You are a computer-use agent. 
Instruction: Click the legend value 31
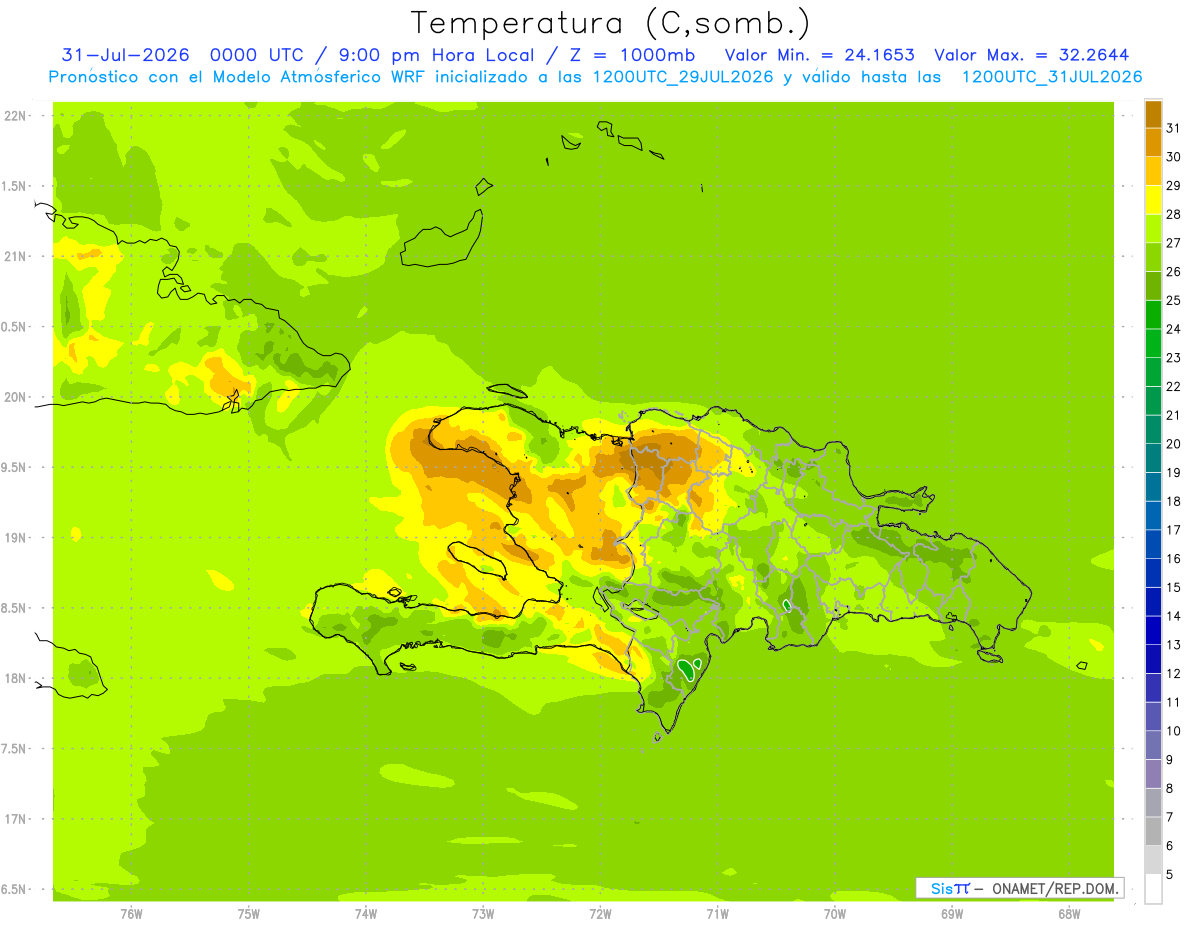tap(1173, 127)
